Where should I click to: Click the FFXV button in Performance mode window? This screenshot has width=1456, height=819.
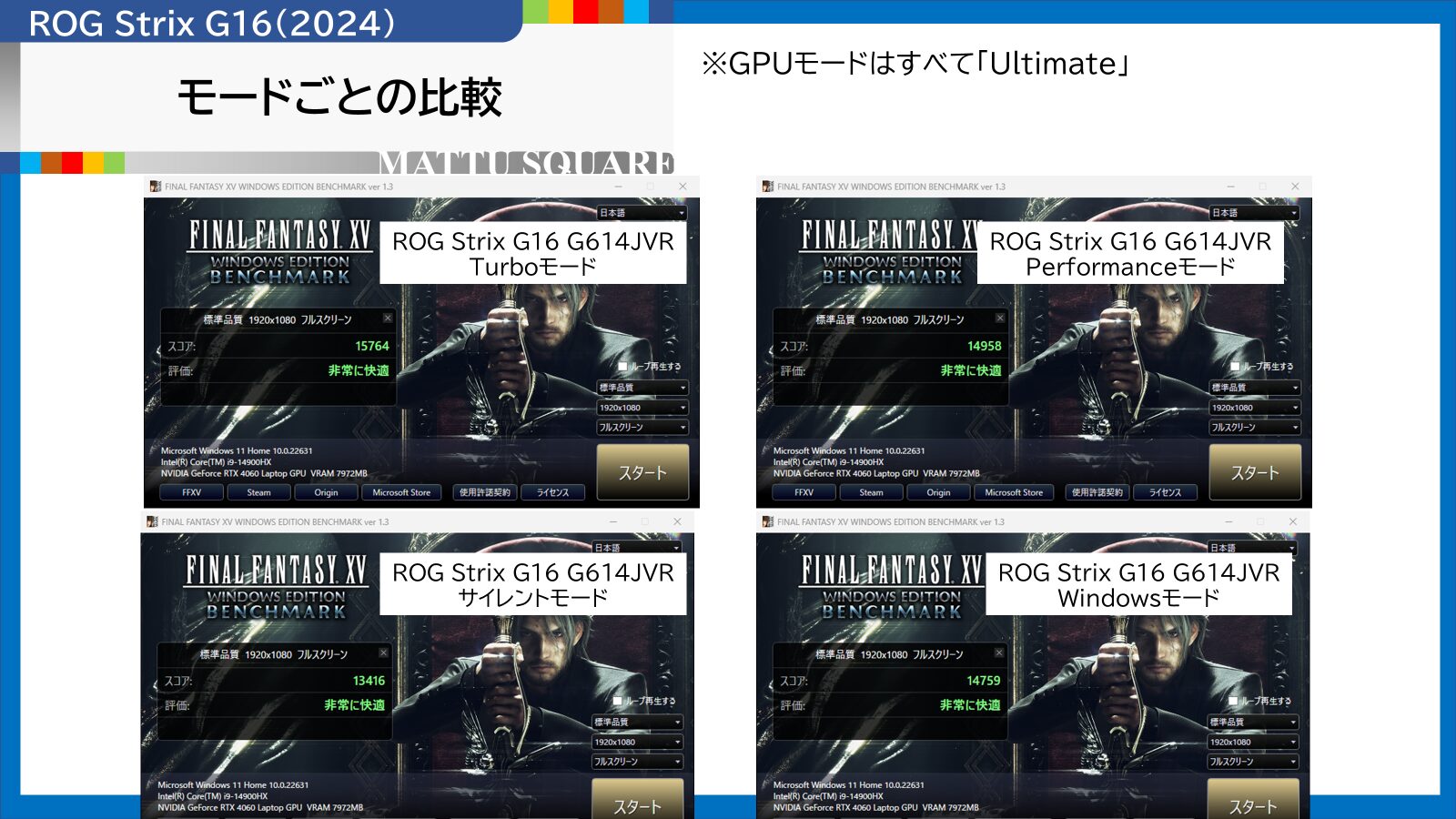coord(804,492)
